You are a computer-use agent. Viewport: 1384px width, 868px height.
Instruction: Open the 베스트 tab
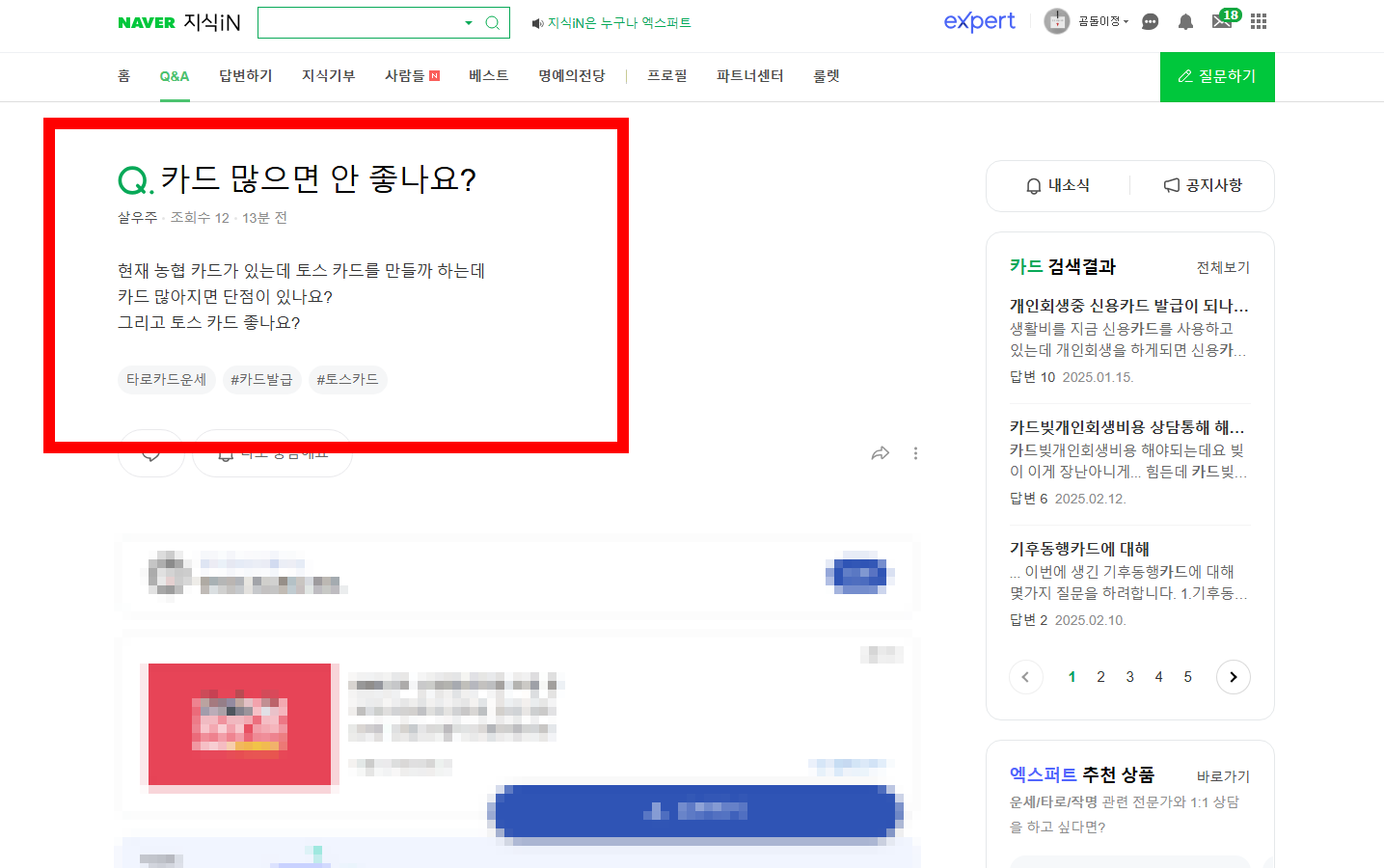tap(489, 76)
